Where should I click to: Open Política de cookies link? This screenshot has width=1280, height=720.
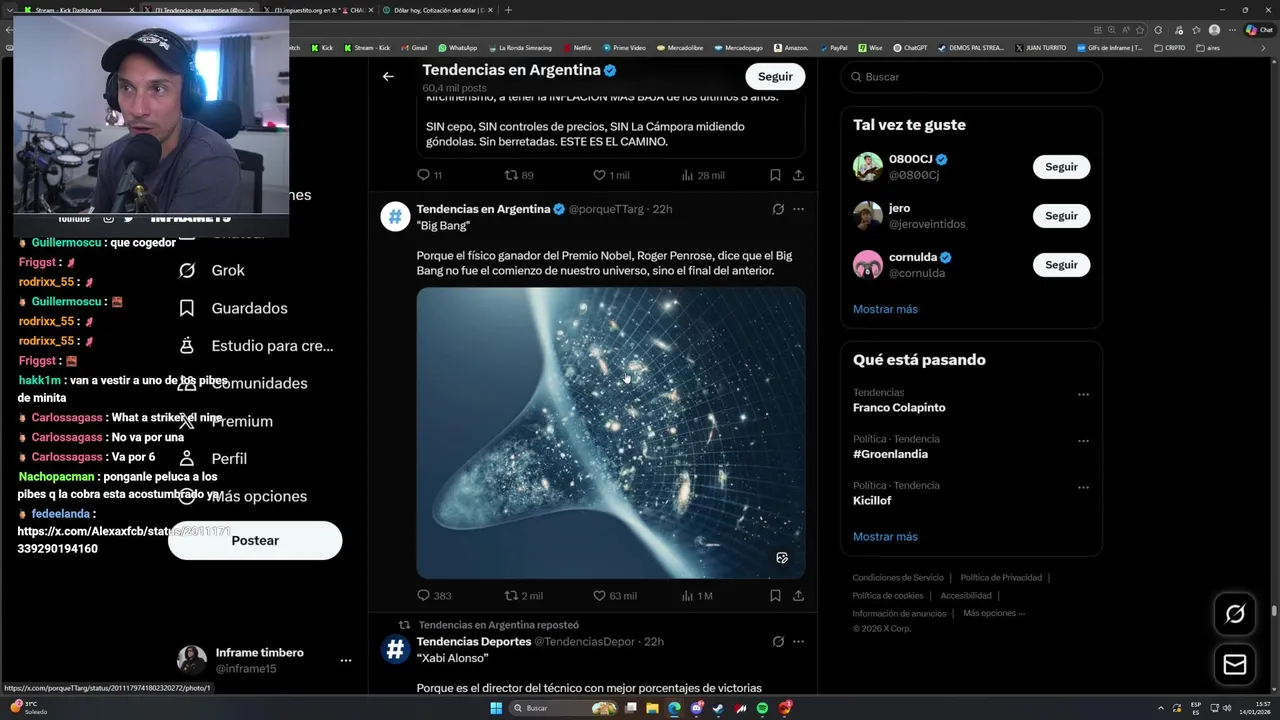888,595
